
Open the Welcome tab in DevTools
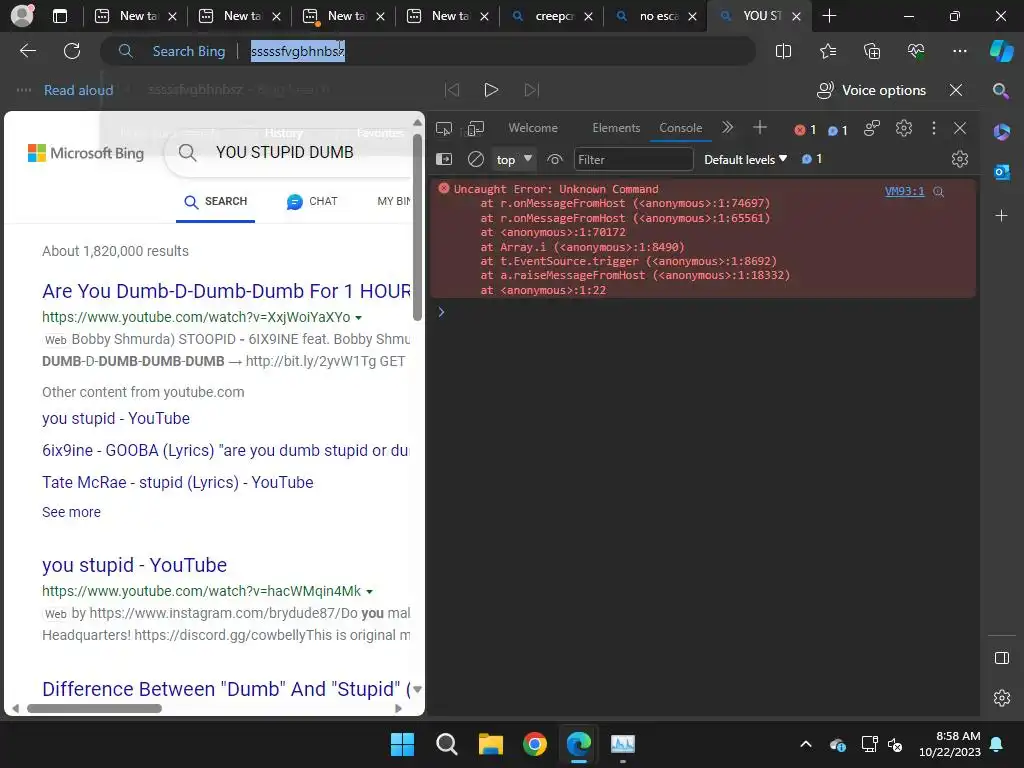[x=533, y=128]
